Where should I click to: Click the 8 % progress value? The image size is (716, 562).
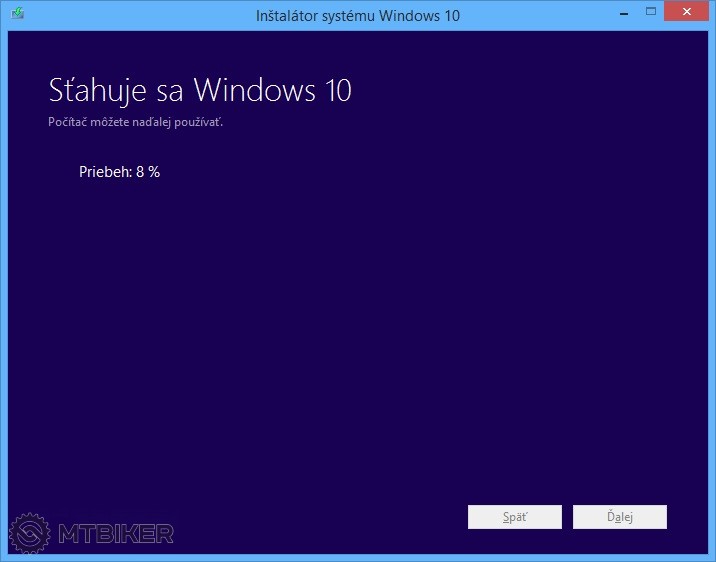148,171
